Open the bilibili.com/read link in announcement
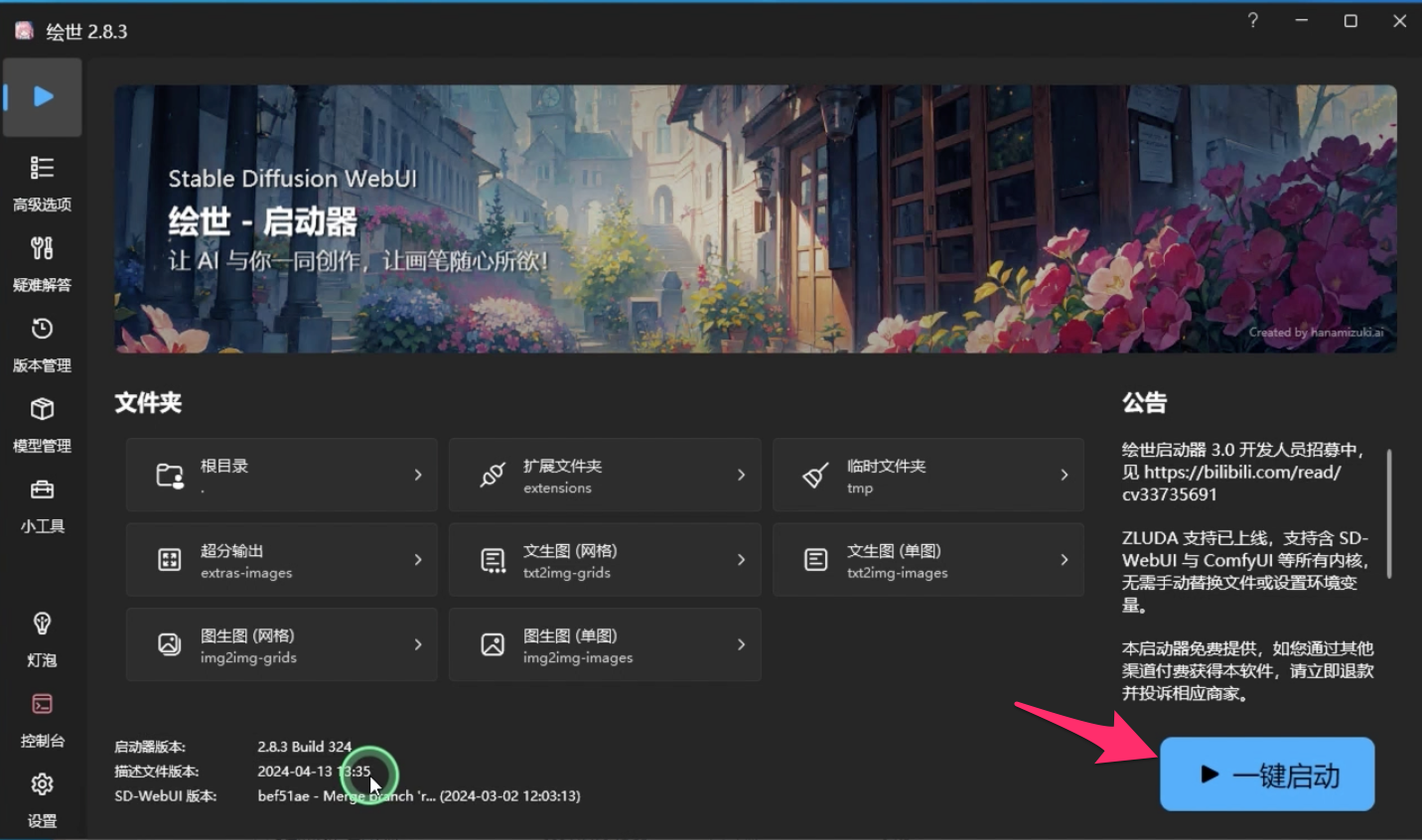1422x840 pixels. pyautogui.click(x=1231, y=484)
